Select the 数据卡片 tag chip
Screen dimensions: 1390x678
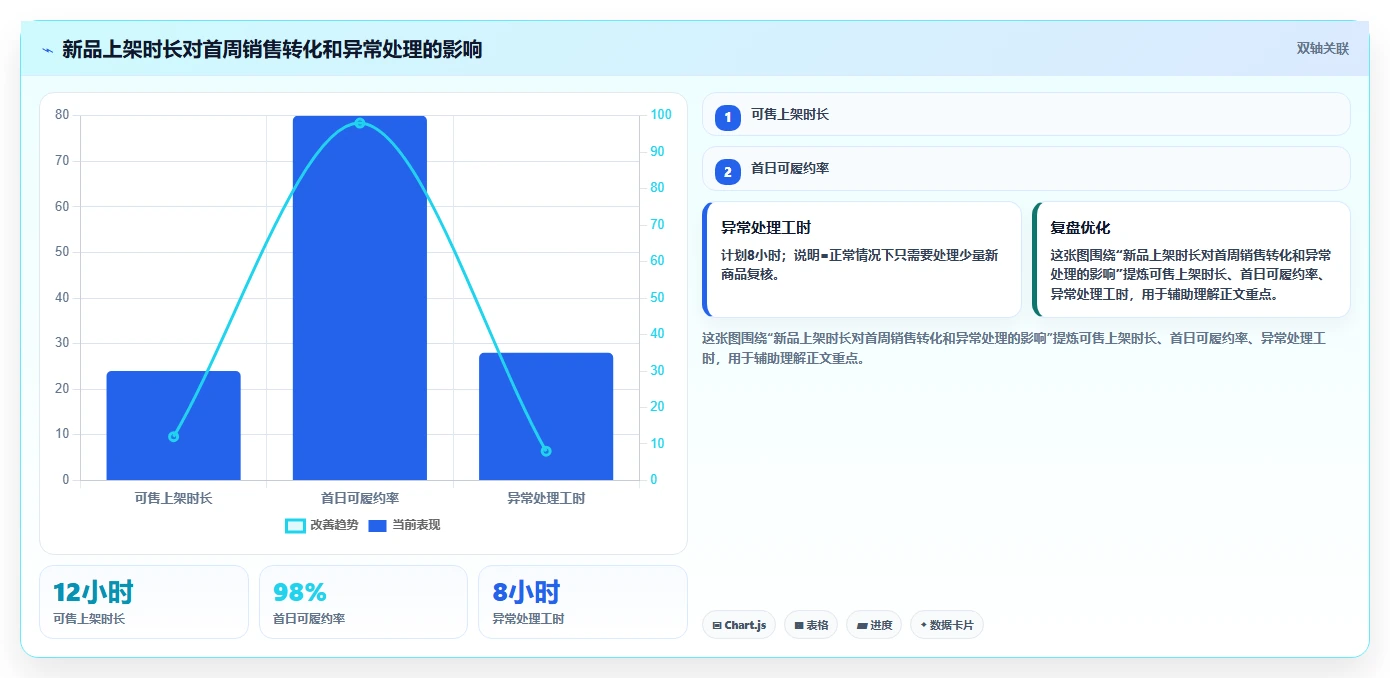click(947, 625)
